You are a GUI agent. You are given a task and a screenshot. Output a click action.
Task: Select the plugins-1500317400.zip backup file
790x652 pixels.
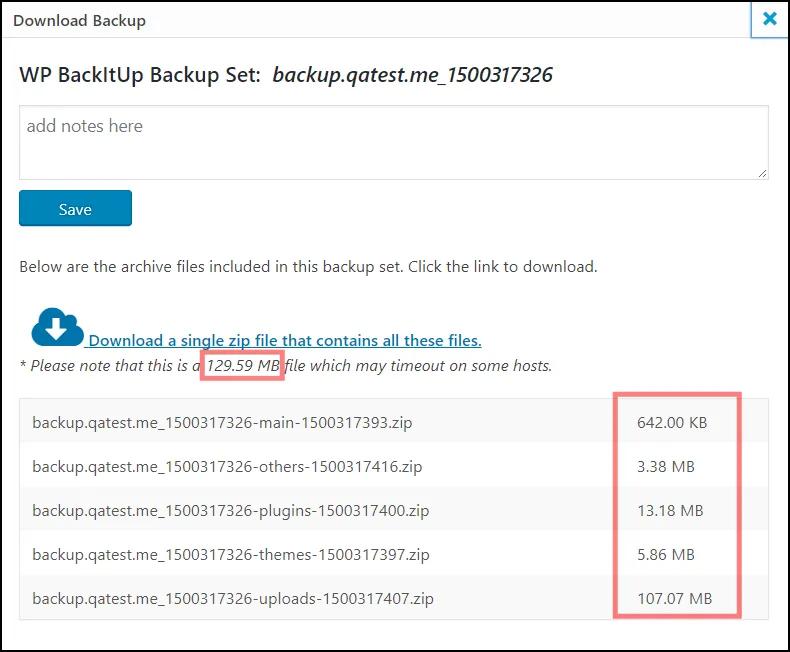coord(231,510)
